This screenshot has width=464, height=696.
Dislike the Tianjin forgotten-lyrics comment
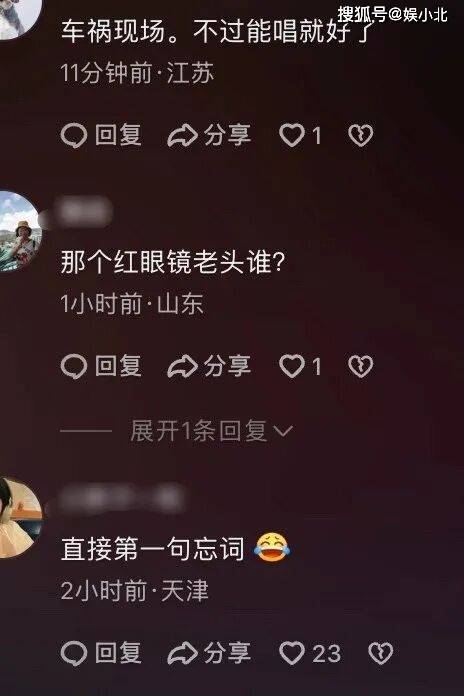click(x=381, y=653)
